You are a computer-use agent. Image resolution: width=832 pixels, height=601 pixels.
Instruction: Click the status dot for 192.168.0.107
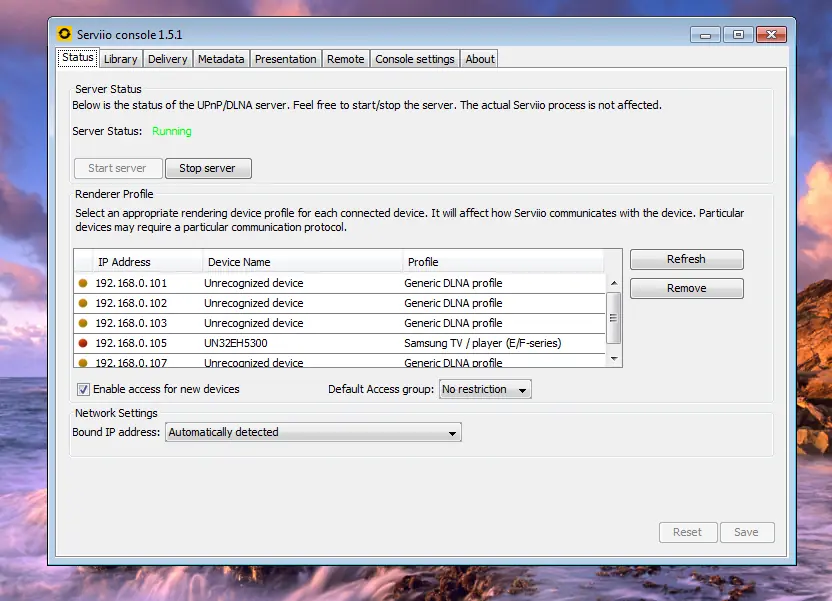[83, 363]
